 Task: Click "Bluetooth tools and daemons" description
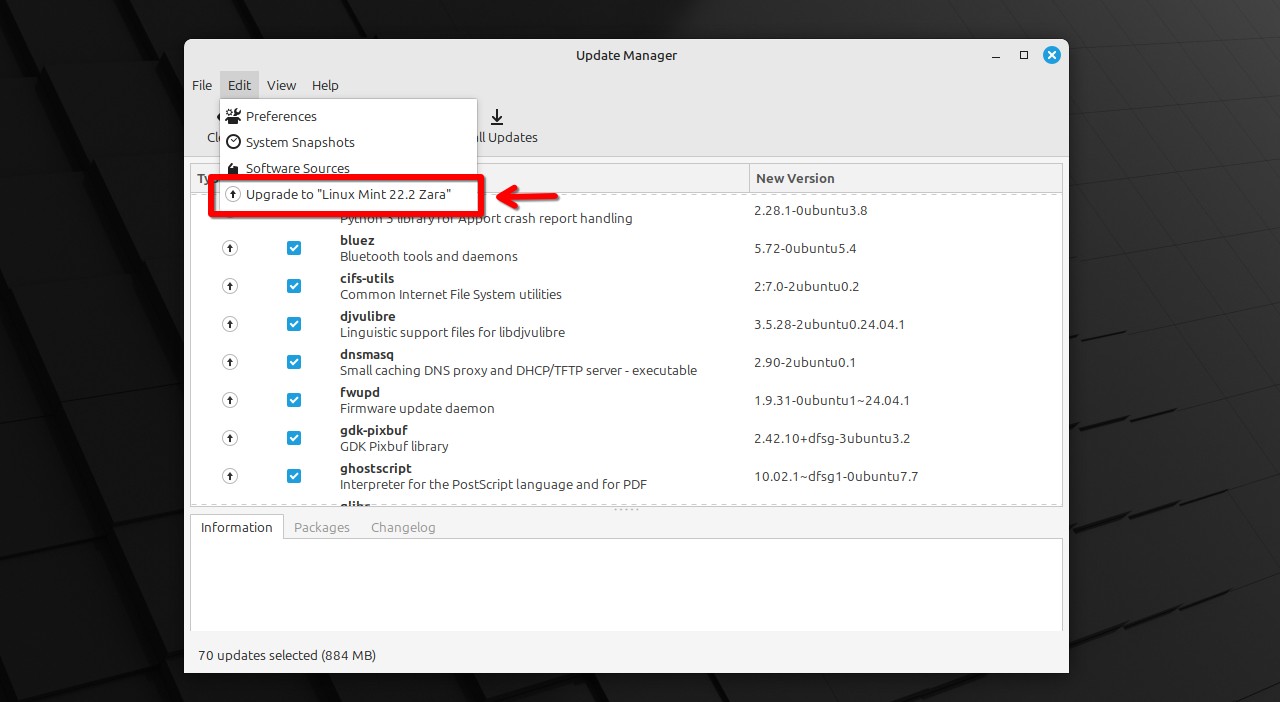429,256
